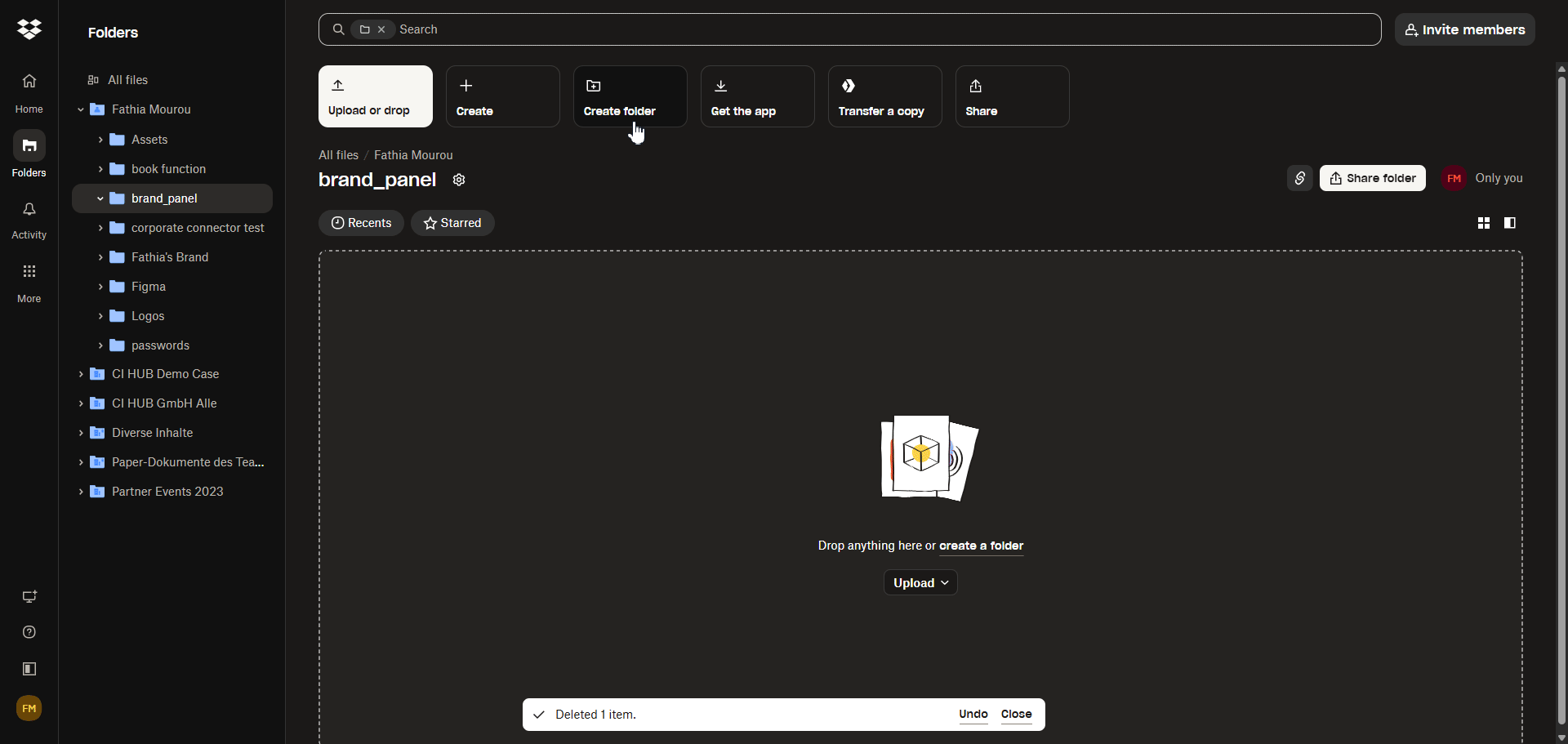Toggle the Starred filter

(x=452, y=223)
